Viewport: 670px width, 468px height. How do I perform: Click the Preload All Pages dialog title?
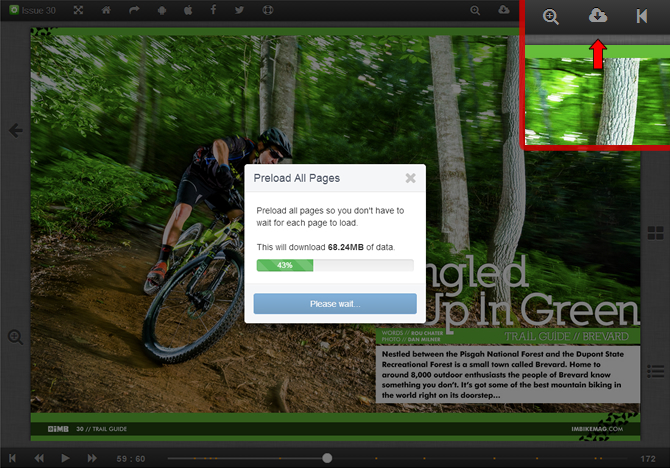[297, 178]
